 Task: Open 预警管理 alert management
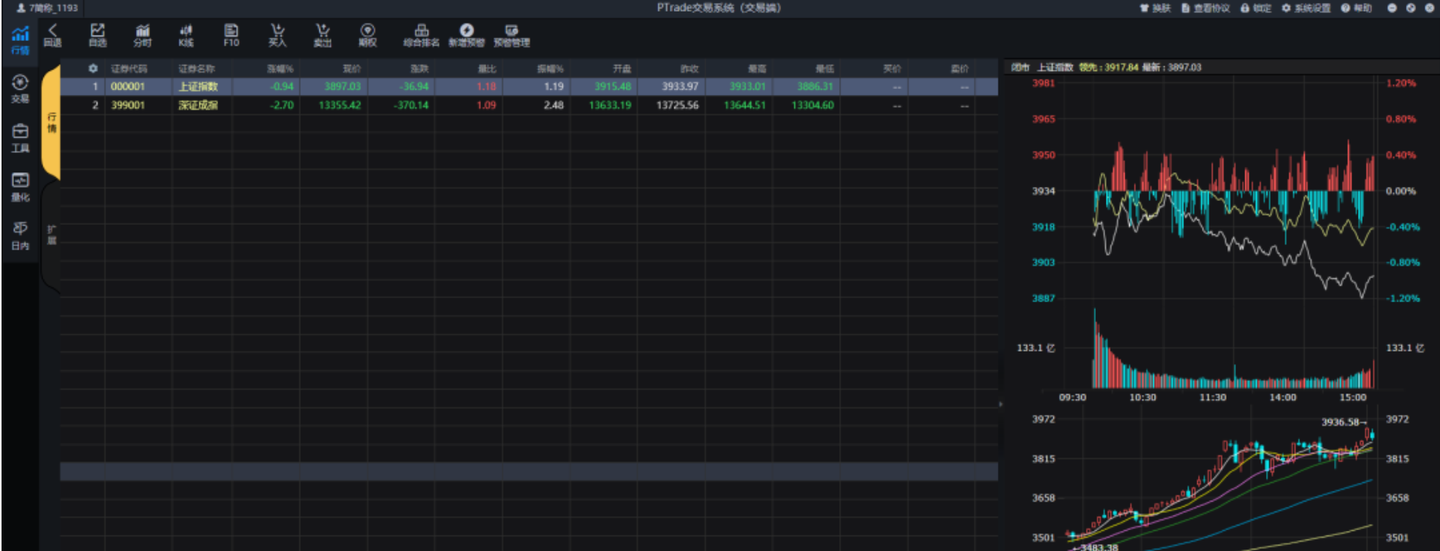511,35
